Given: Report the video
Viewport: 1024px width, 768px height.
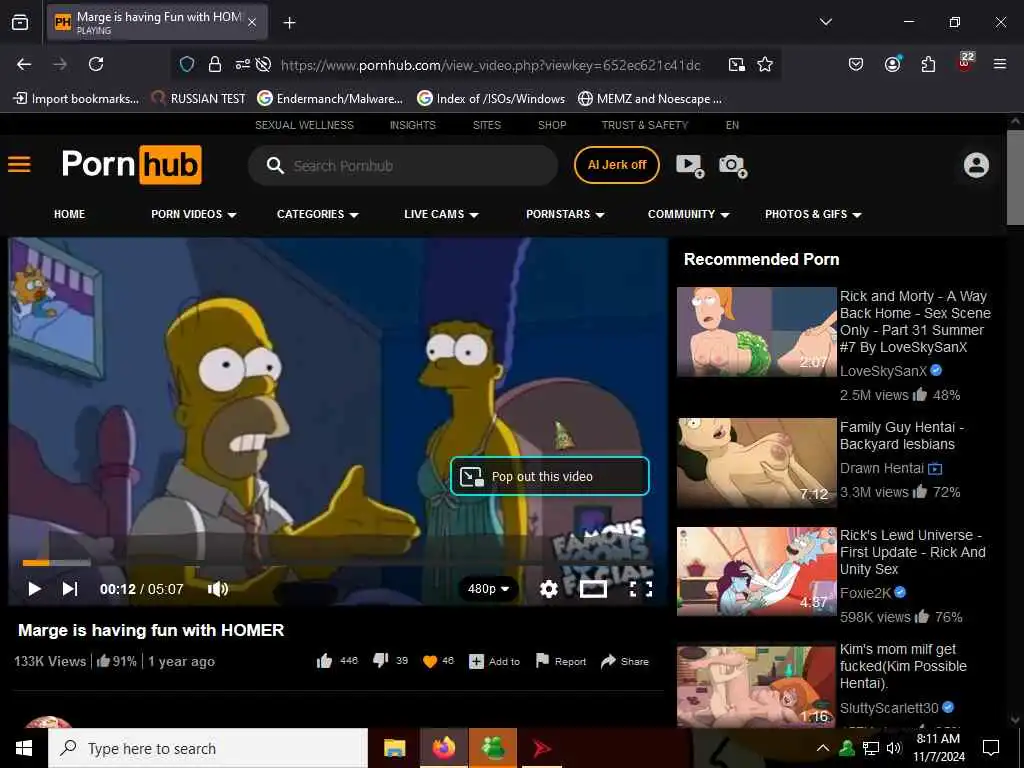Looking at the screenshot, I should (x=560, y=661).
